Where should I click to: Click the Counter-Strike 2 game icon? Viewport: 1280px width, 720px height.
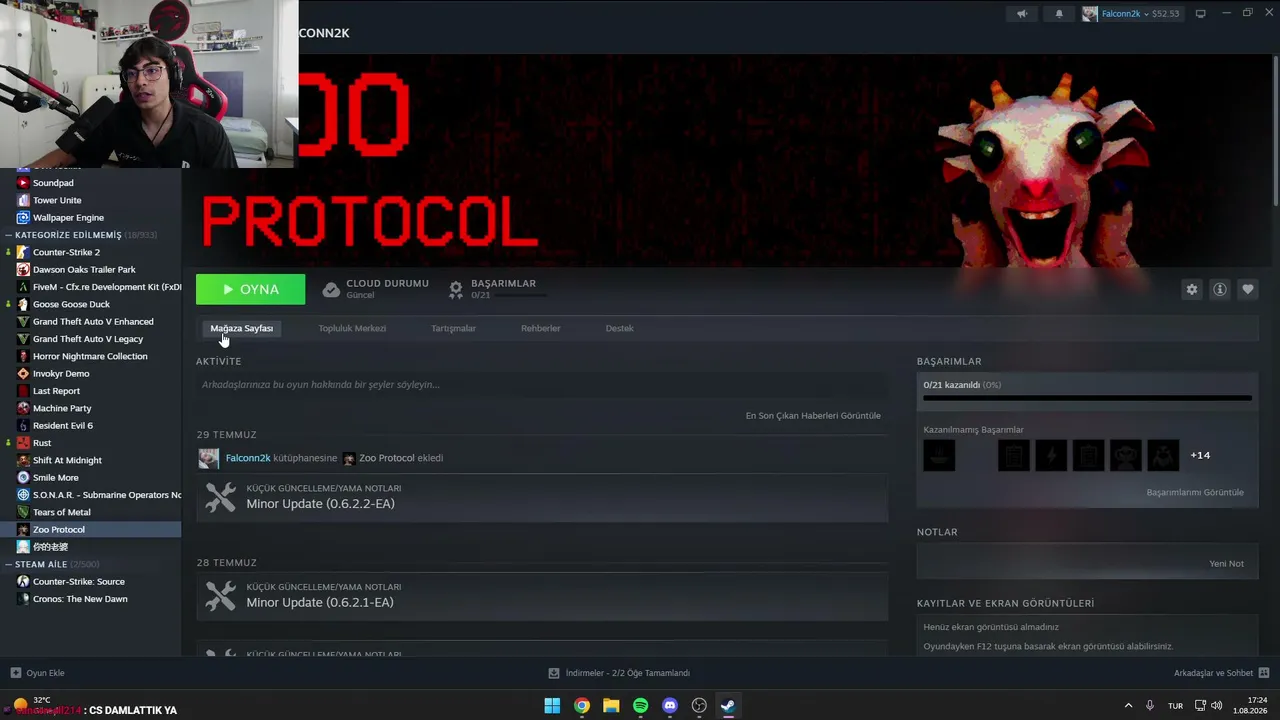click(x=23, y=252)
